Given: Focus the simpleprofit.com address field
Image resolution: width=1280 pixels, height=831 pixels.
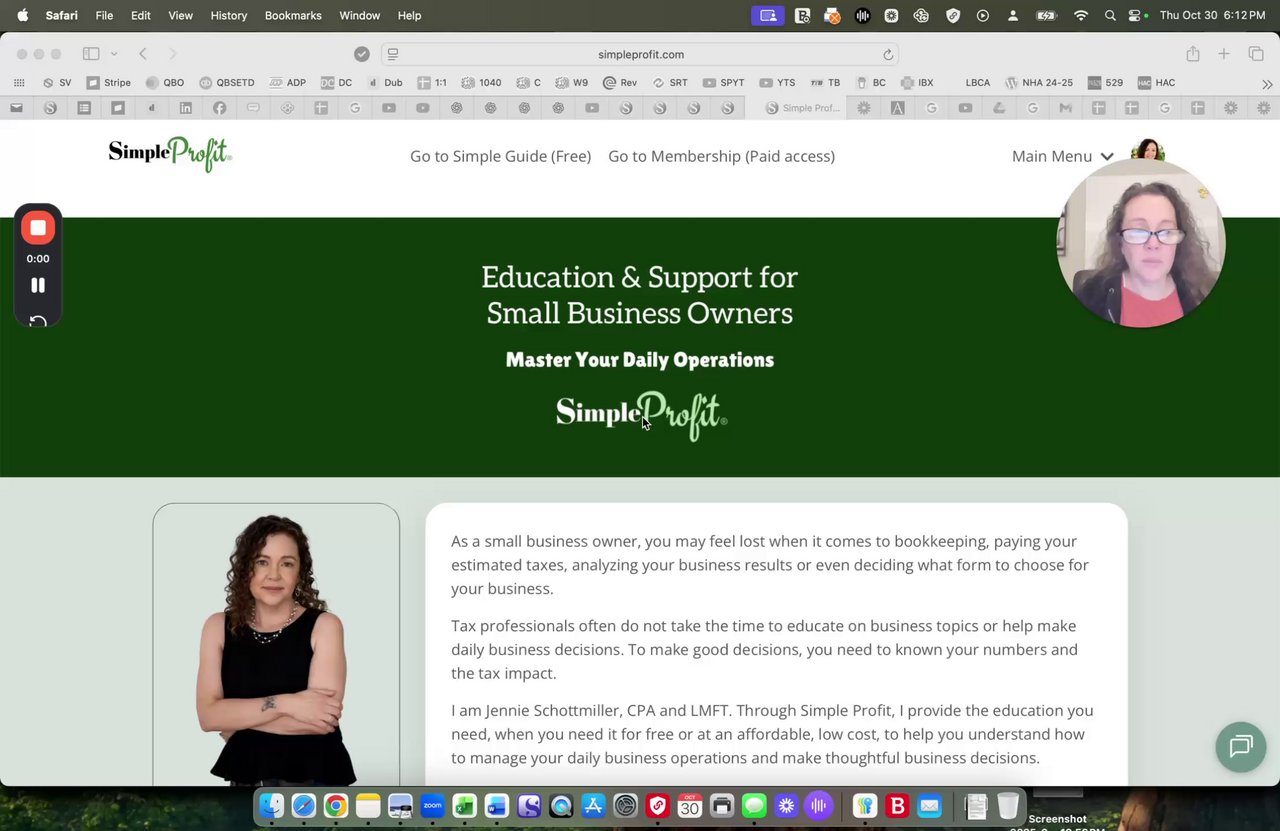Looking at the screenshot, I should [640, 55].
